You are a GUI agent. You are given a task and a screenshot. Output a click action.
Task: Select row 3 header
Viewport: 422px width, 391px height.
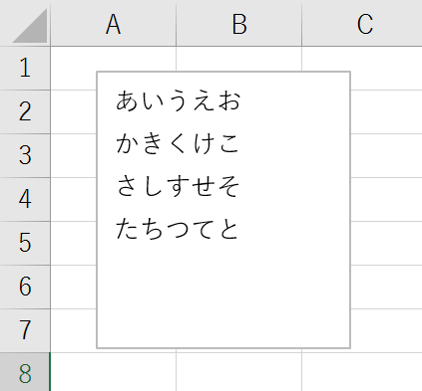point(25,156)
